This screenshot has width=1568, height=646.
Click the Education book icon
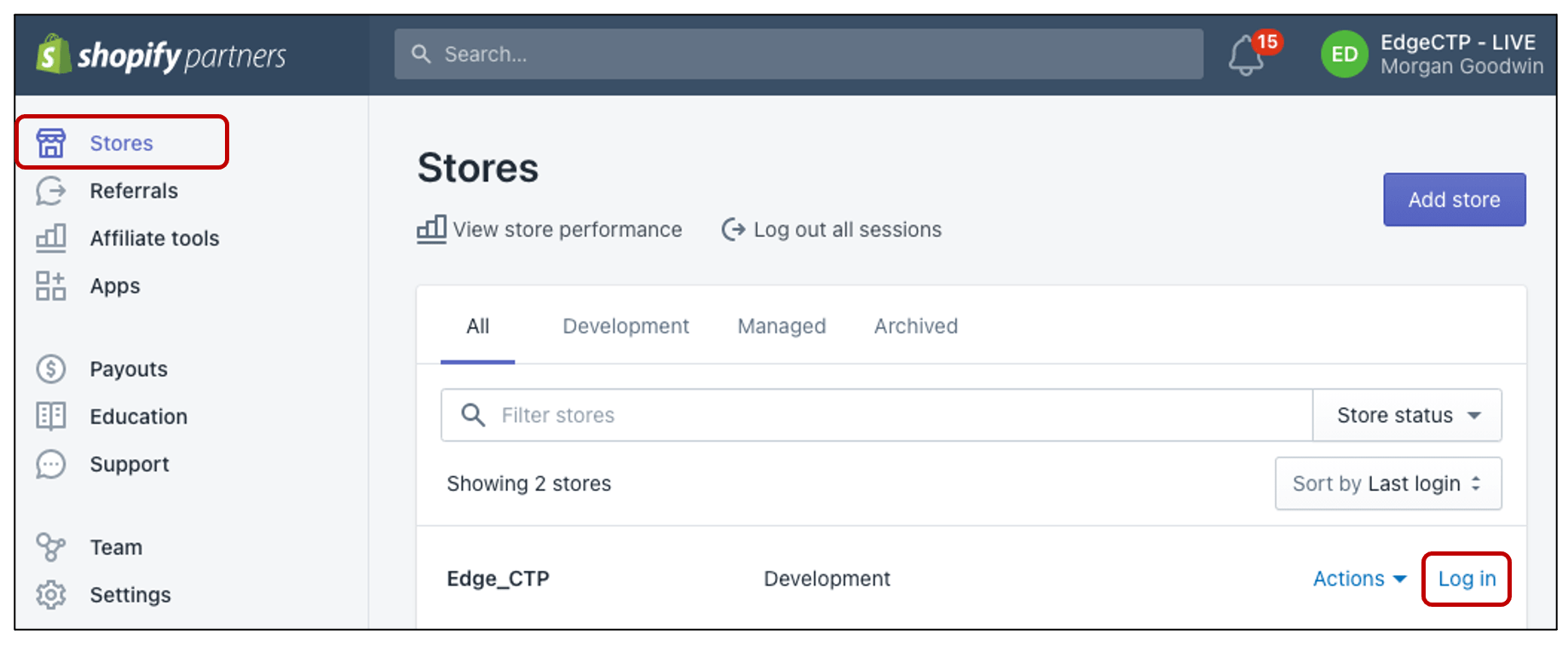click(x=51, y=416)
